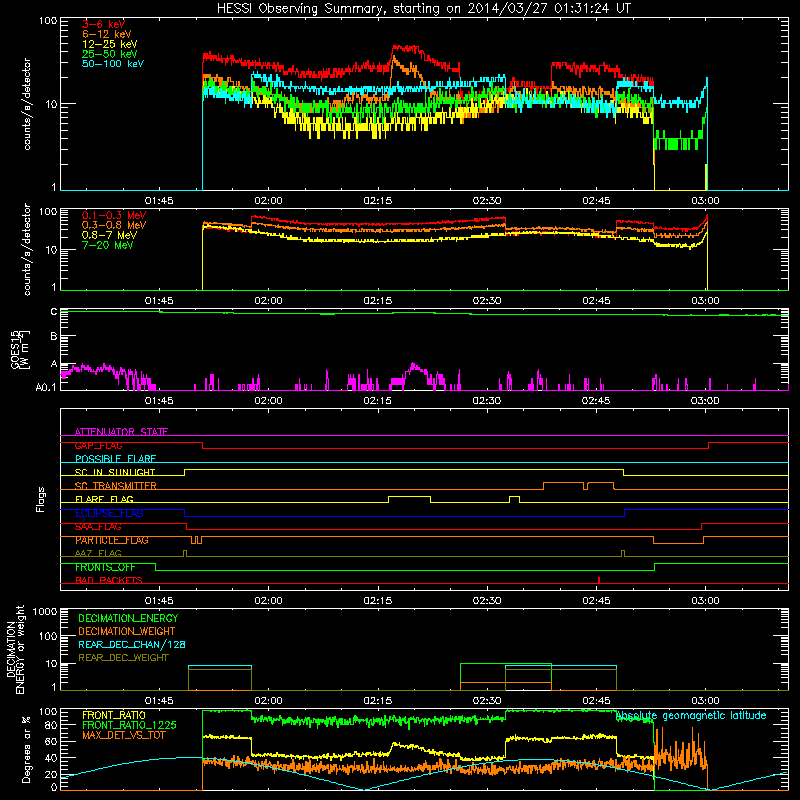Click the Absolute geomagnetic latitude label
The width and height of the screenshot is (800, 800).
(x=691, y=715)
